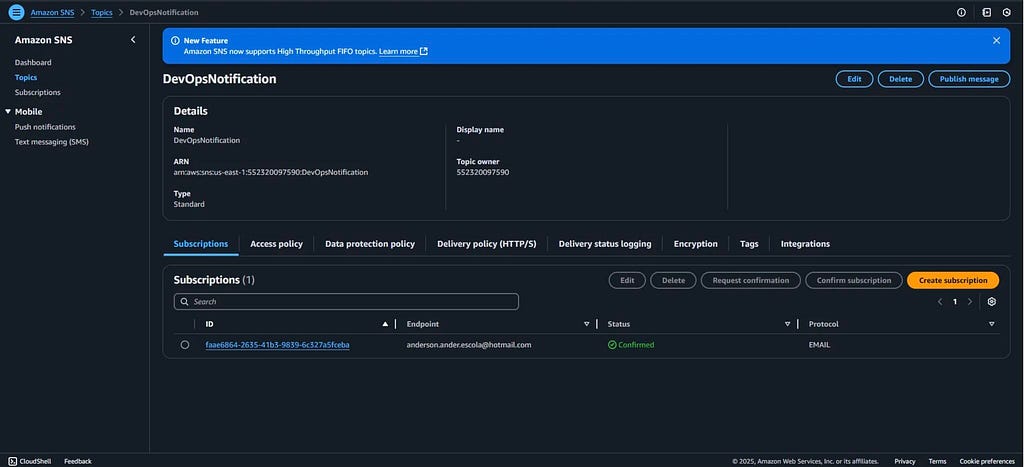The image size is (1024, 467).
Task: Sort by Protocol column arrow
Action: pos(991,324)
